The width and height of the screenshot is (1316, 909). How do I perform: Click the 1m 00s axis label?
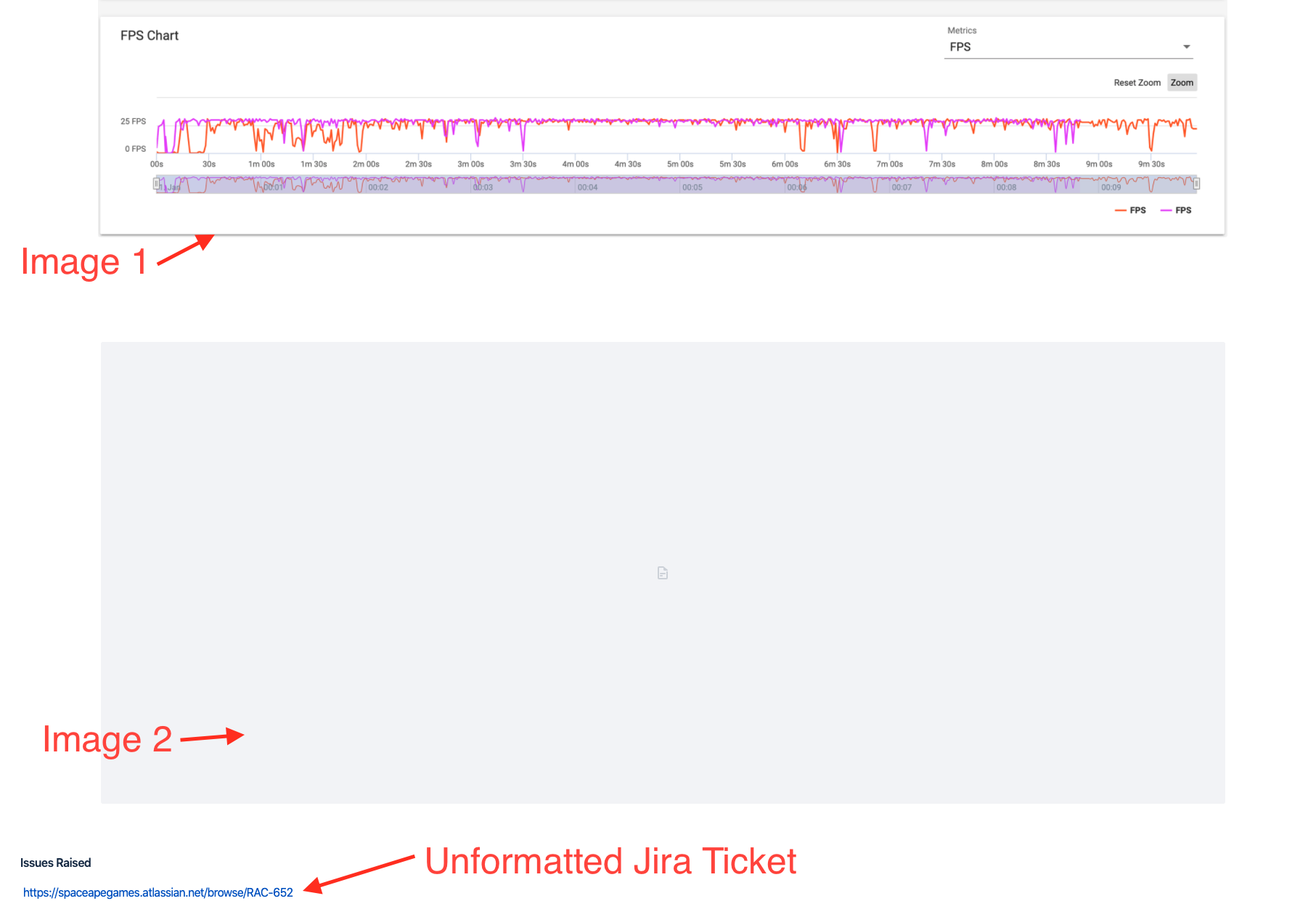(261, 164)
